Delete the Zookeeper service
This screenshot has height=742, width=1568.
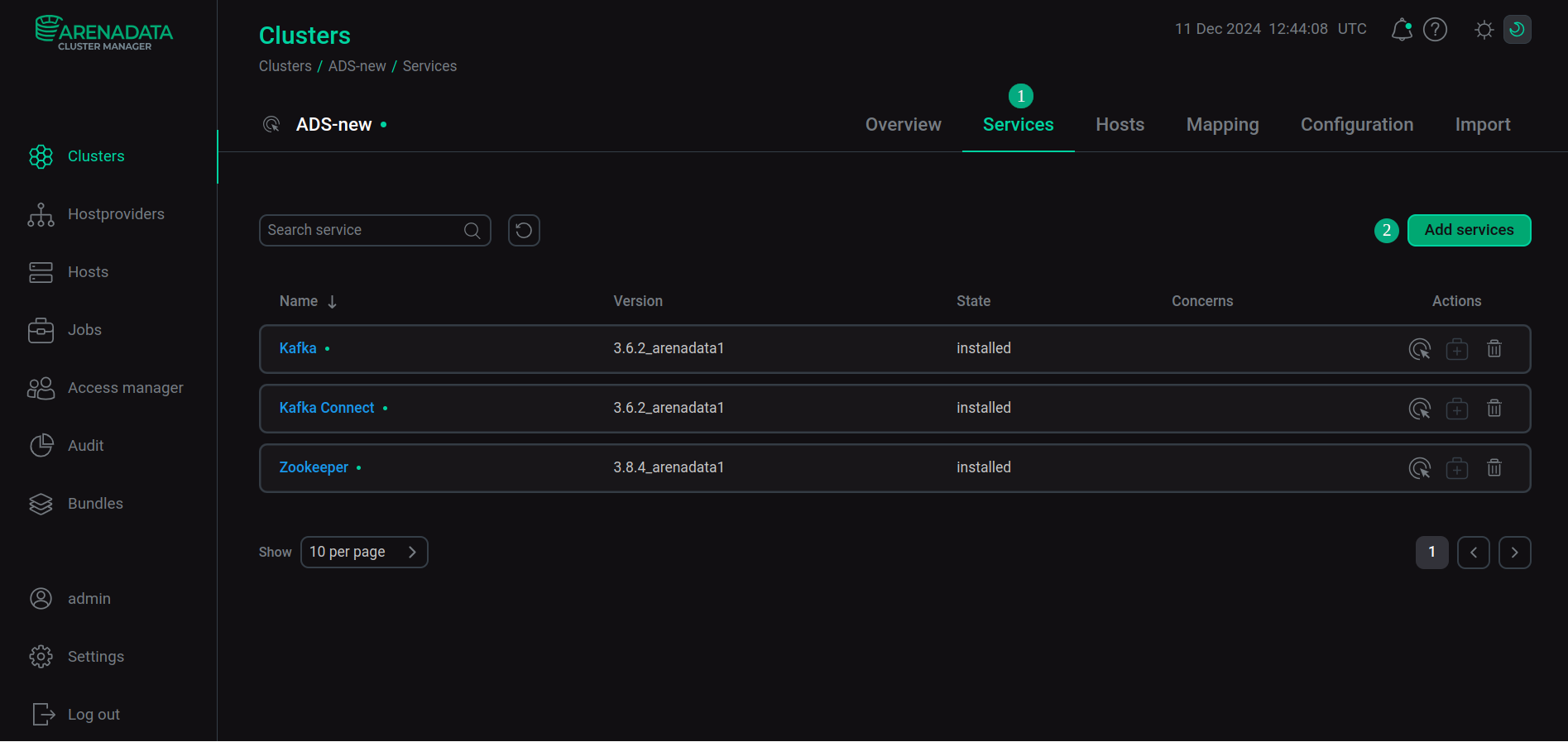(1494, 468)
